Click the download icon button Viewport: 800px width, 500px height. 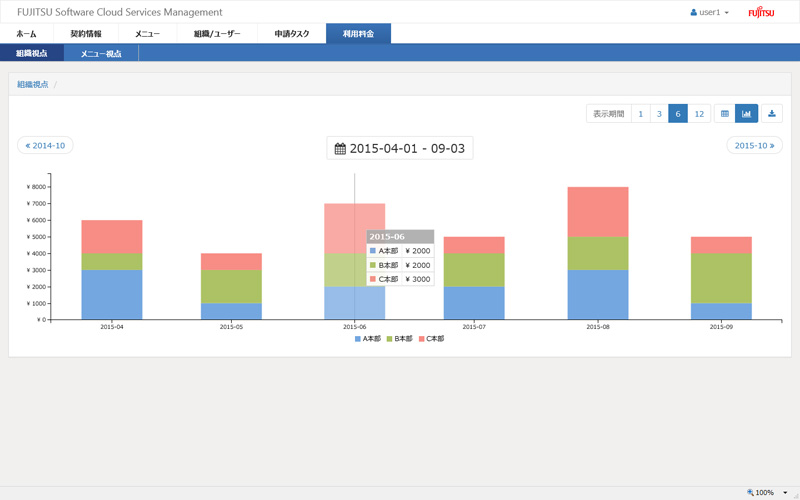[x=772, y=114]
